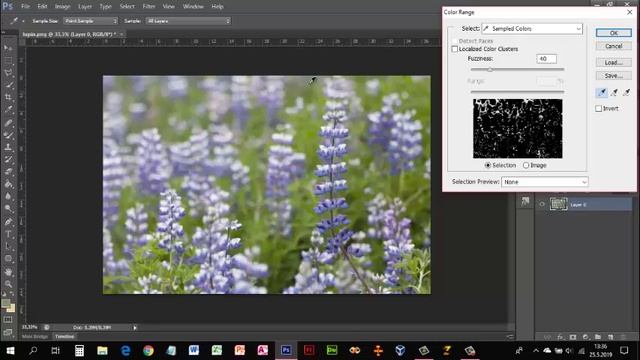Choose the Subtract from Sample eyedropper
The image size is (640, 360).
tap(626, 93)
